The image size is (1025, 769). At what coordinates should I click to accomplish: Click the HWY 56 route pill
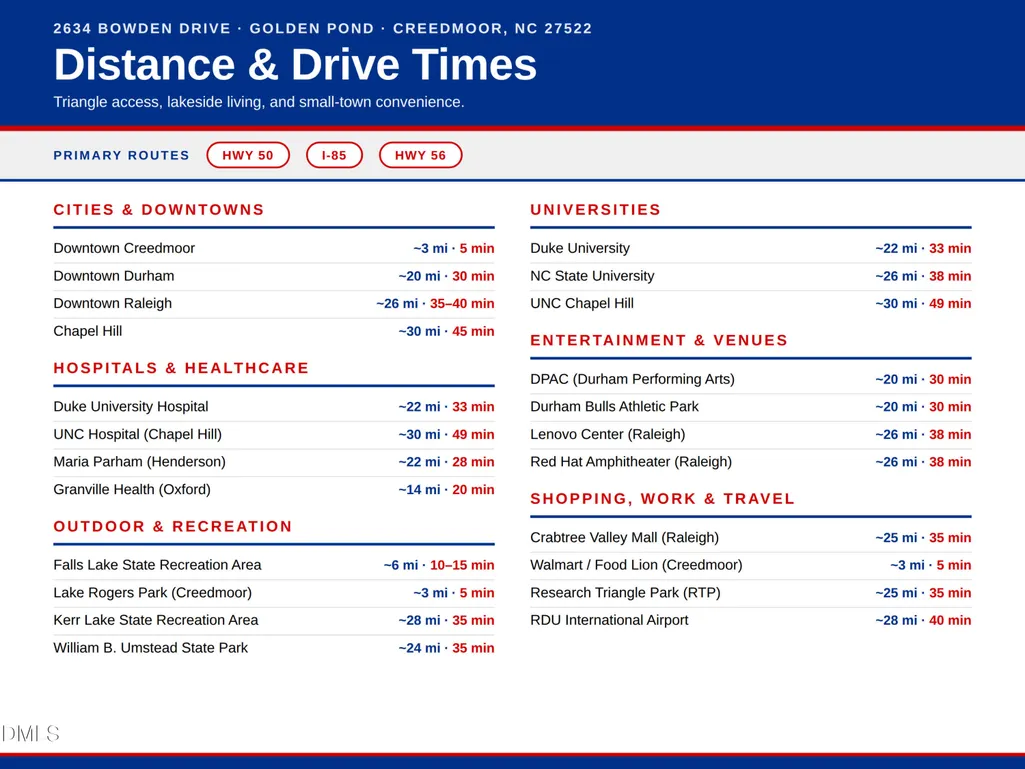[x=420, y=155]
